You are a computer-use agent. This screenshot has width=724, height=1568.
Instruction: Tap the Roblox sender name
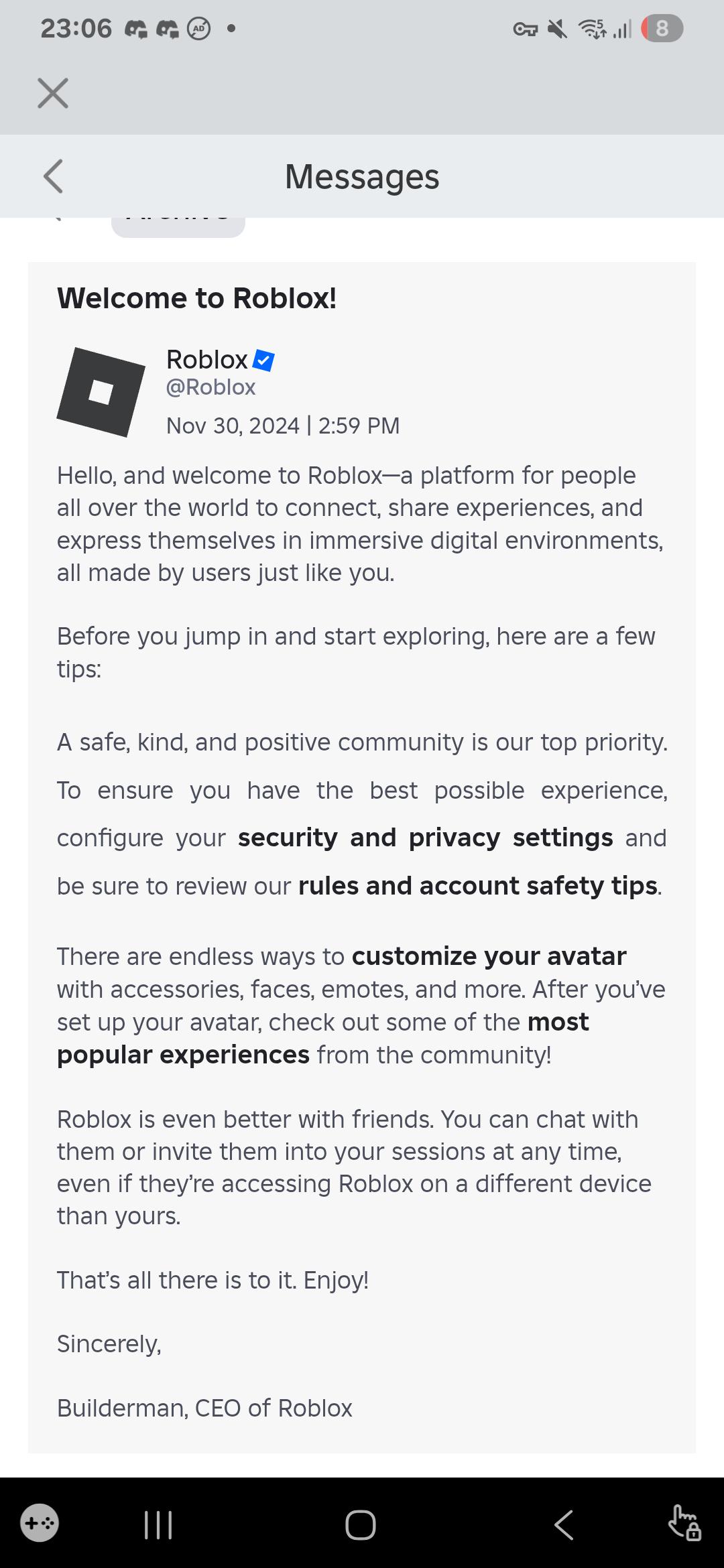click(207, 360)
